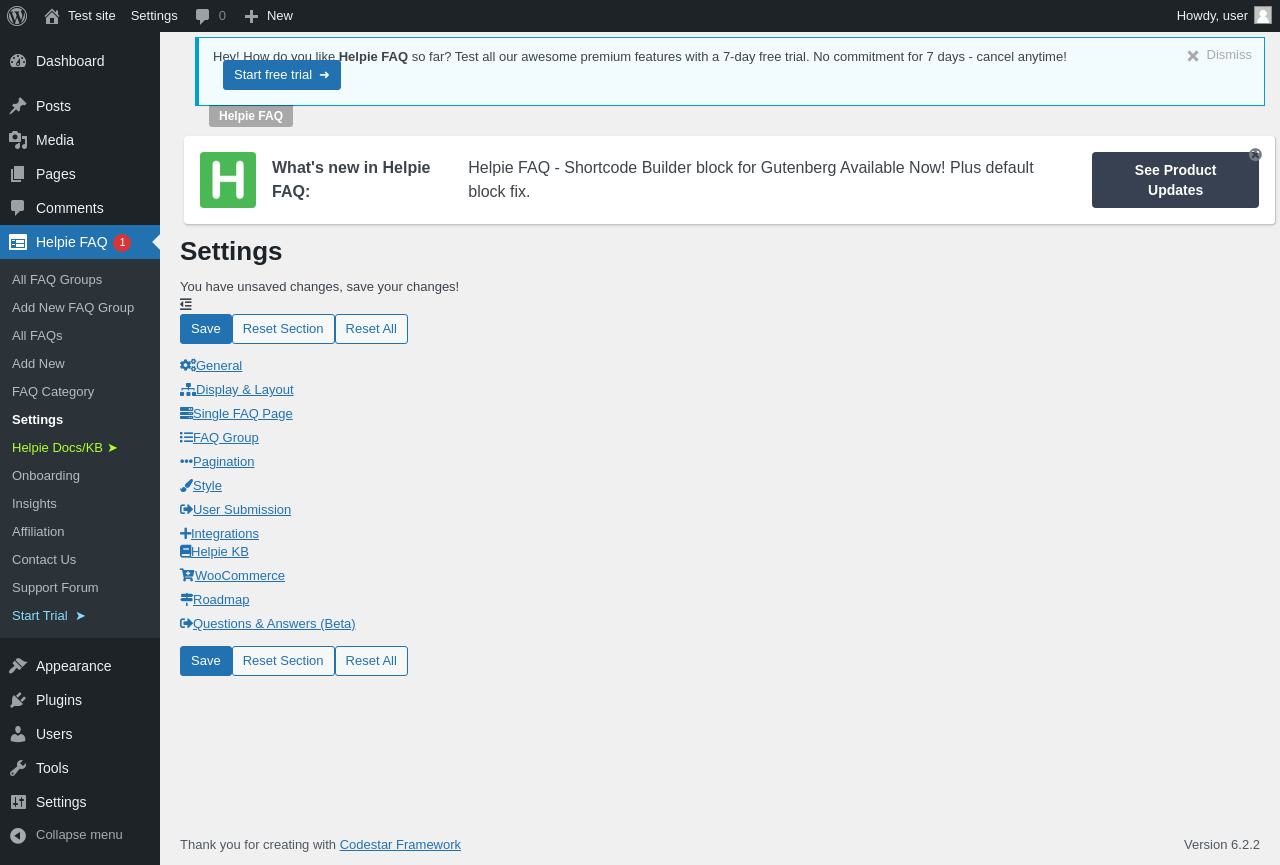Select Add New FAQ Group submenu item
Screen dimensions: 1280x865
[73, 307]
